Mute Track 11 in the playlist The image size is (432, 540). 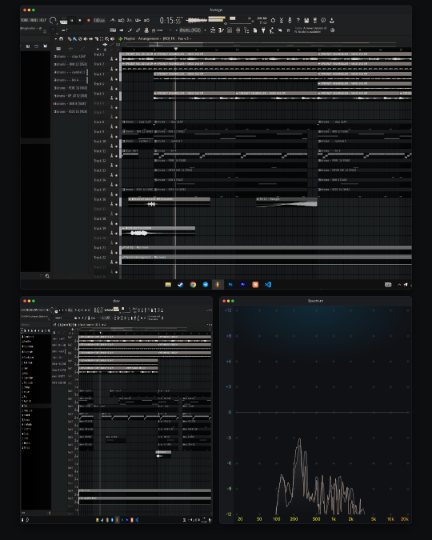tap(116, 156)
